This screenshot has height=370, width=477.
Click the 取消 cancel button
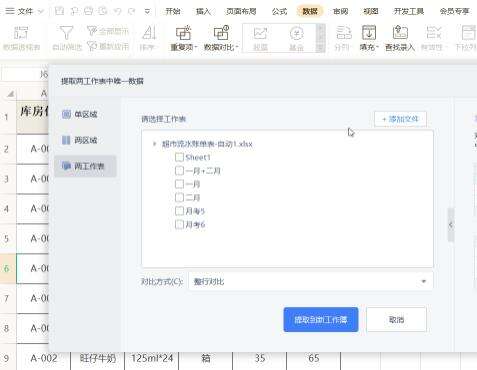tap(396, 320)
